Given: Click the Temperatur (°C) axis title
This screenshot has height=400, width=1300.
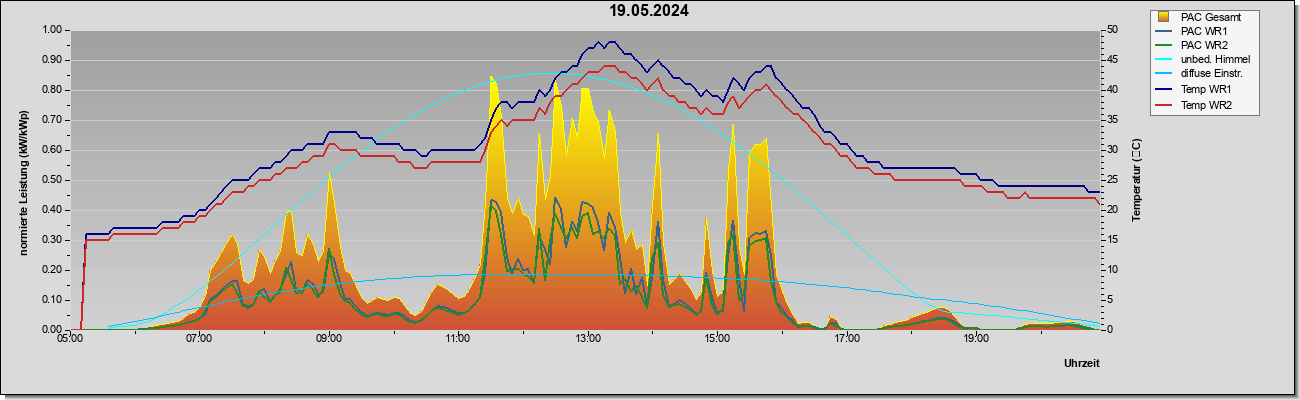Looking at the screenshot, I should [1136, 180].
